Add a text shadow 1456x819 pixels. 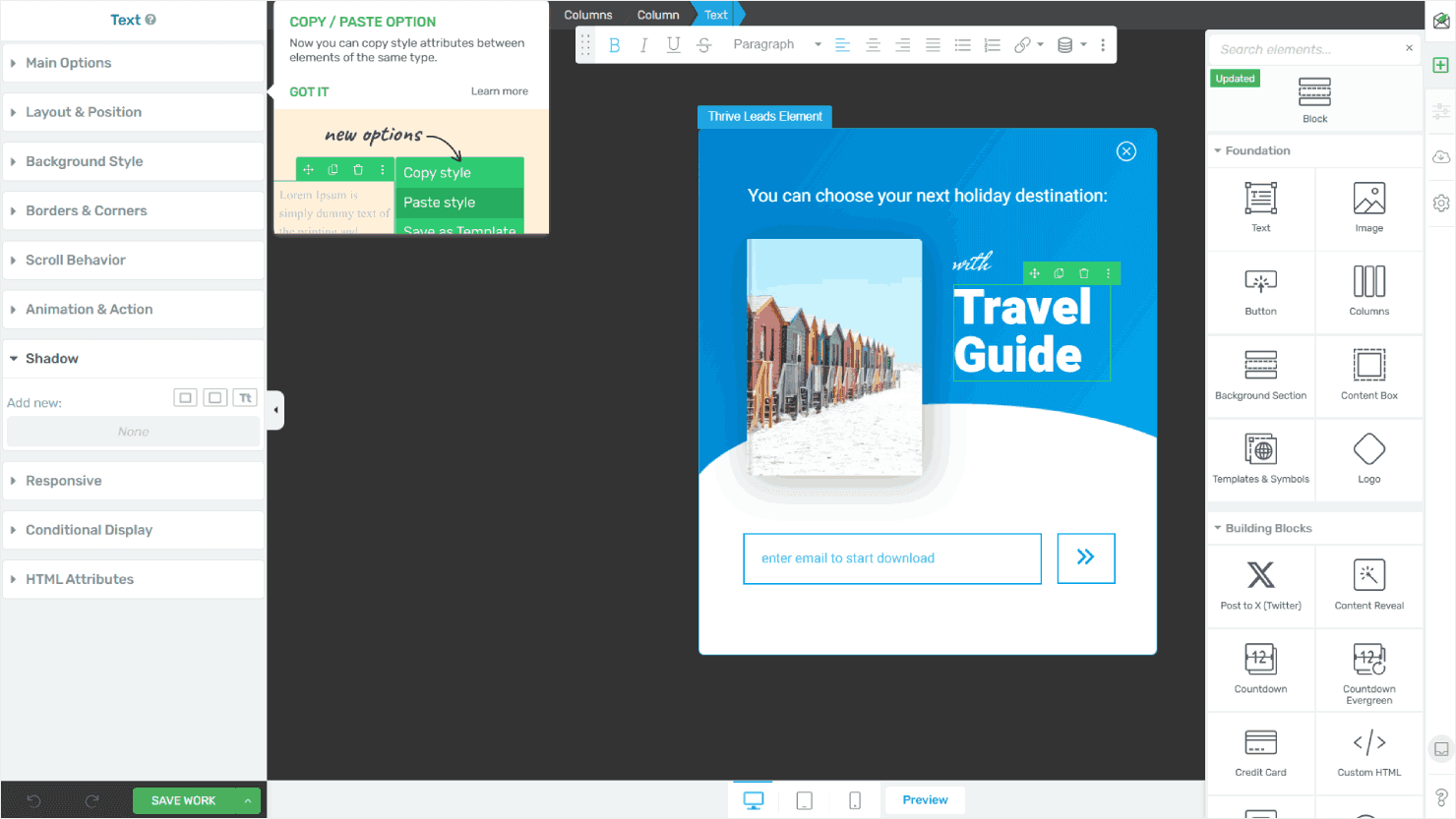pyautogui.click(x=245, y=398)
